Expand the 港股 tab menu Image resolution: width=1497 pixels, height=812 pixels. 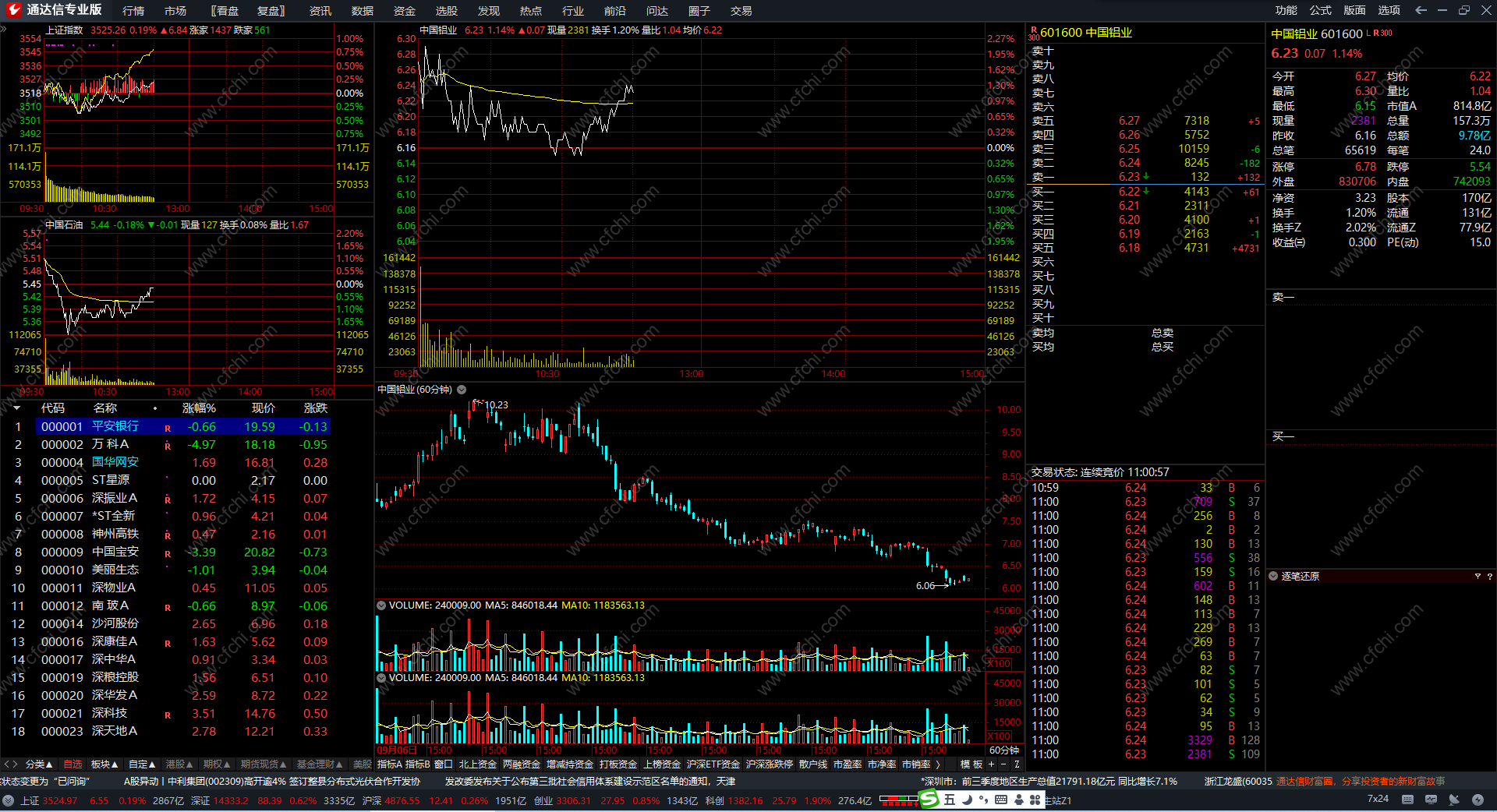tap(179, 764)
